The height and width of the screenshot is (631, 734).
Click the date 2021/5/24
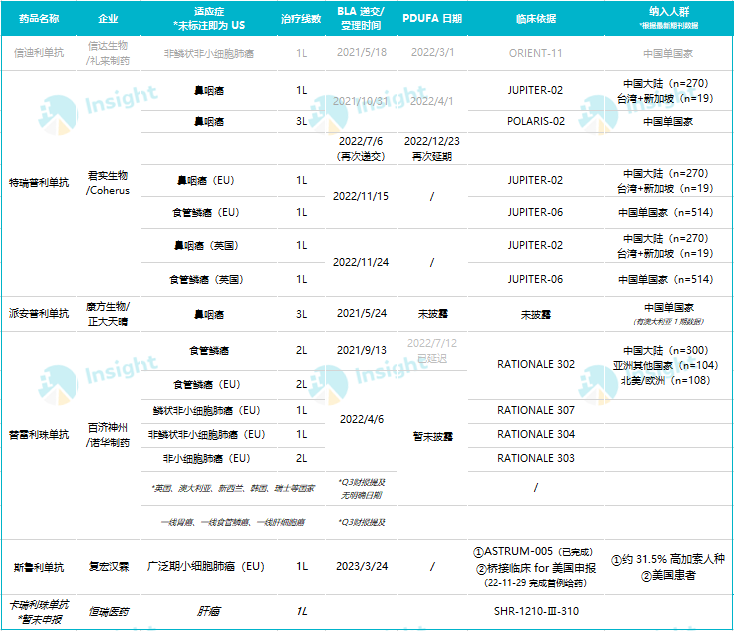pos(362,314)
